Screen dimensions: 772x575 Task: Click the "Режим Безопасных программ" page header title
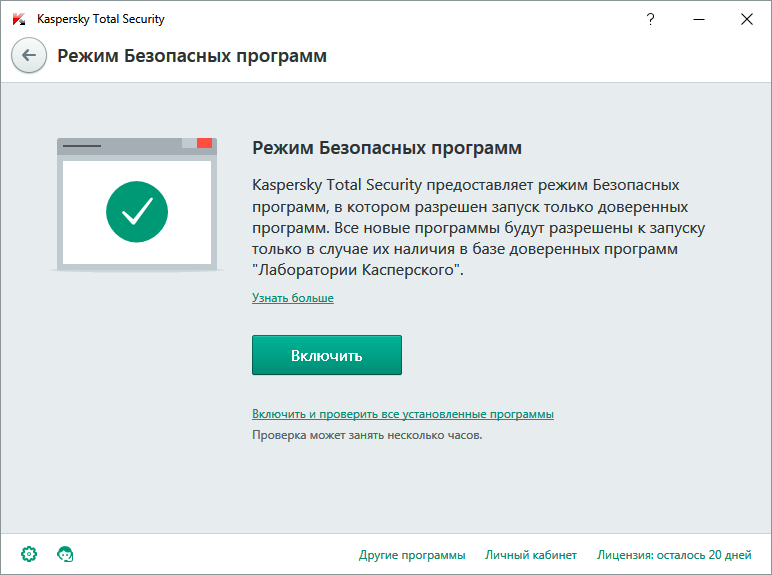pos(192,56)
